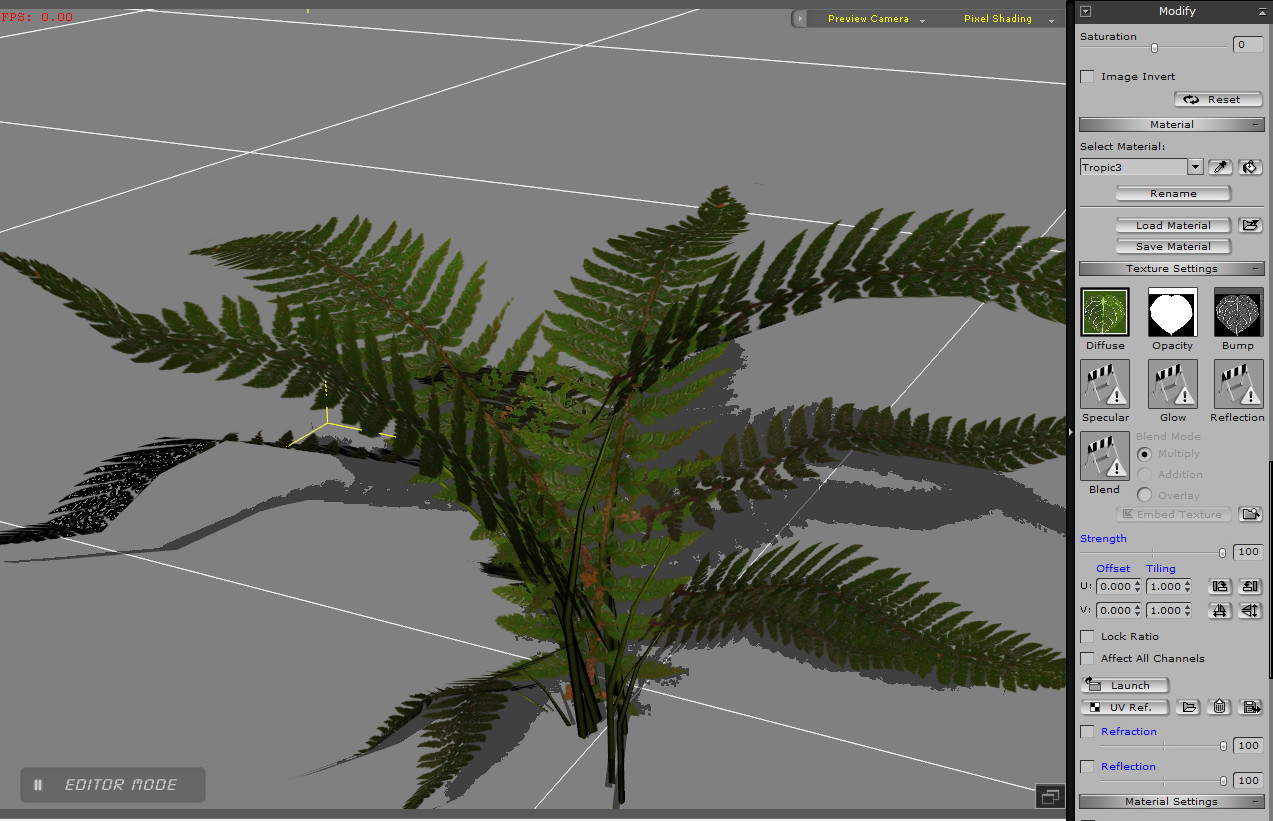This screenshot has width=1273, height=821.
Task: Save UV reference with export icon
Action: (x=1251, y=707)
